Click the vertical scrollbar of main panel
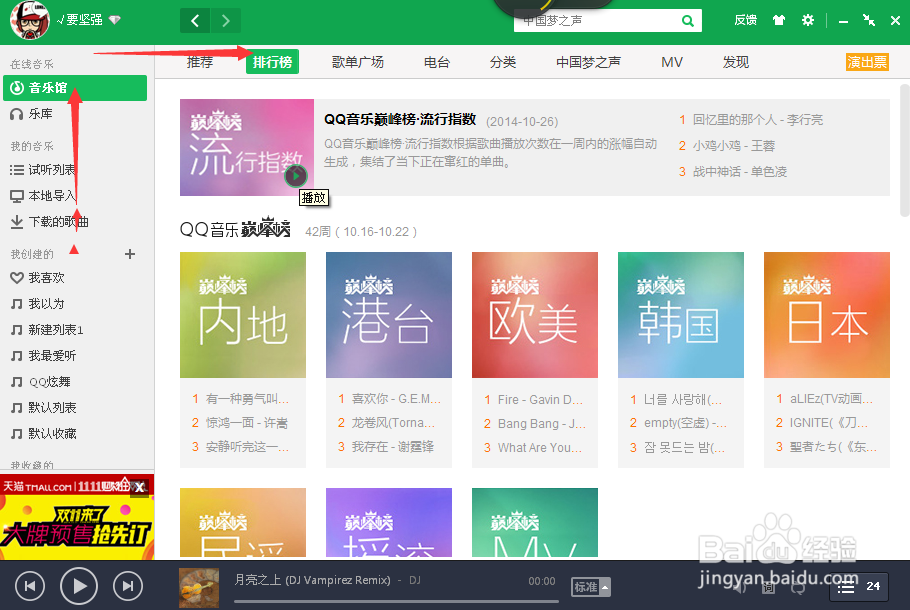Screen dimensions: 910x610 point(904,150)
